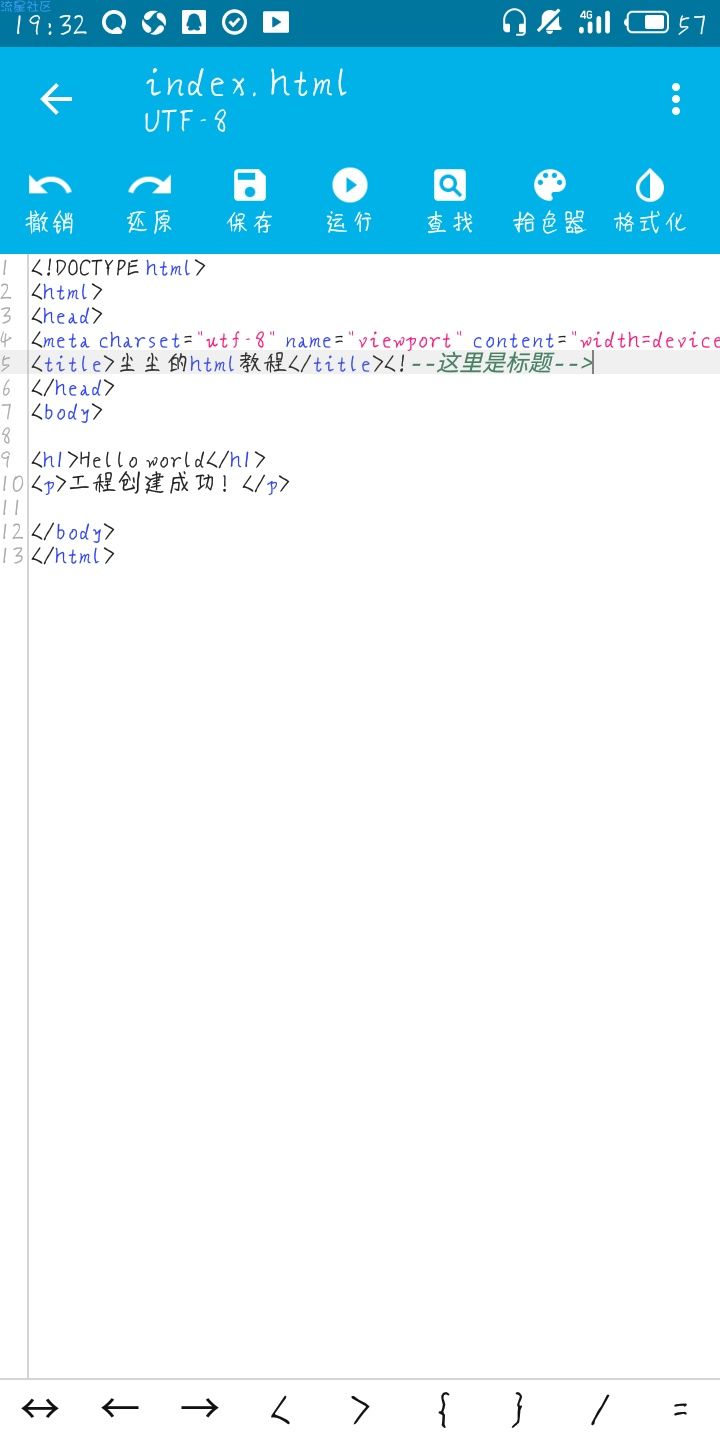This screenshot has height=1440, width=720.
Task: Insert a less-than bracket symbol
Action: [x=280, y=1409]
